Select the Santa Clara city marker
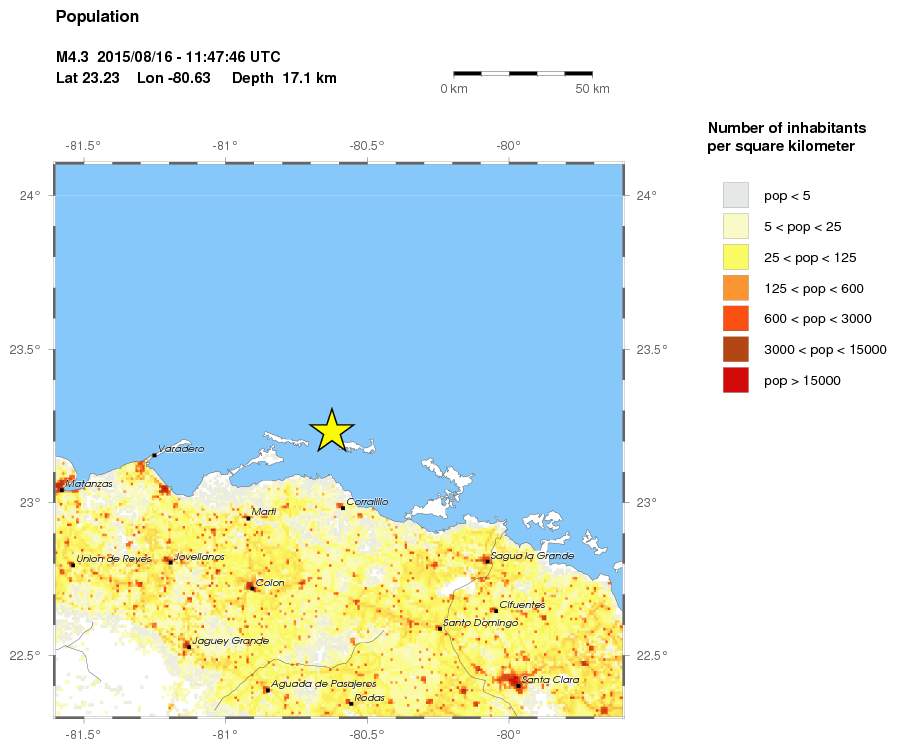This screenshot has height=749, width=897. click(x=518, y=685)
